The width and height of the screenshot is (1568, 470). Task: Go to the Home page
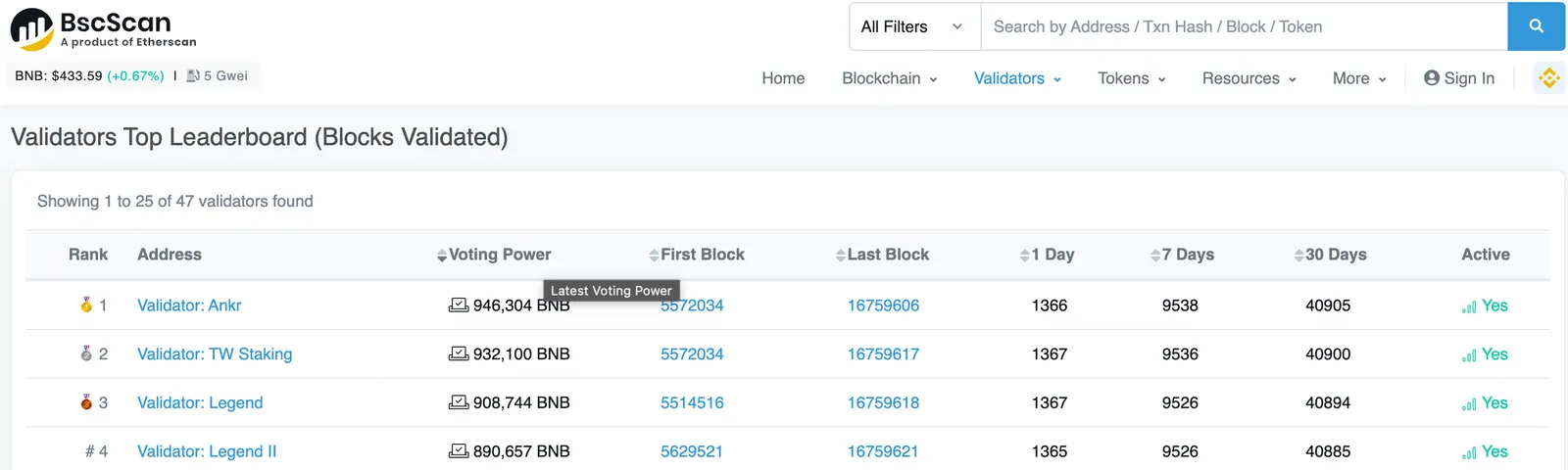(x=783, y=78)
